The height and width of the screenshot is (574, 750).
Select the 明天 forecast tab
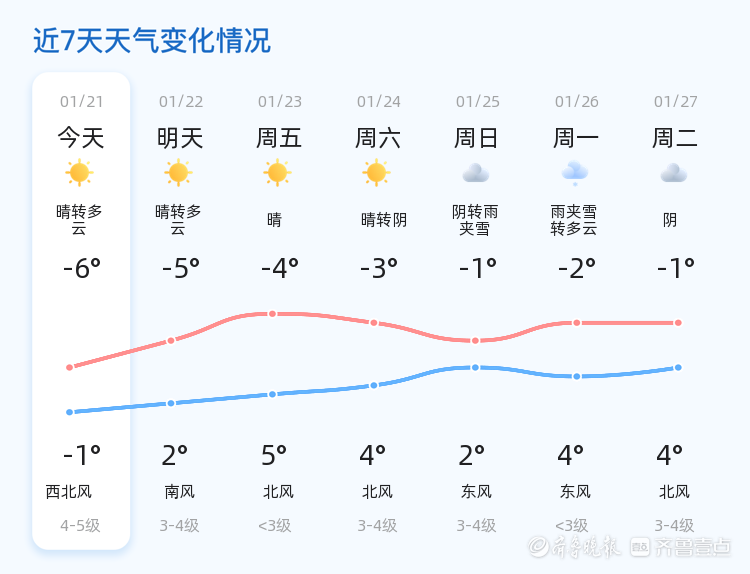pos(180,138)
